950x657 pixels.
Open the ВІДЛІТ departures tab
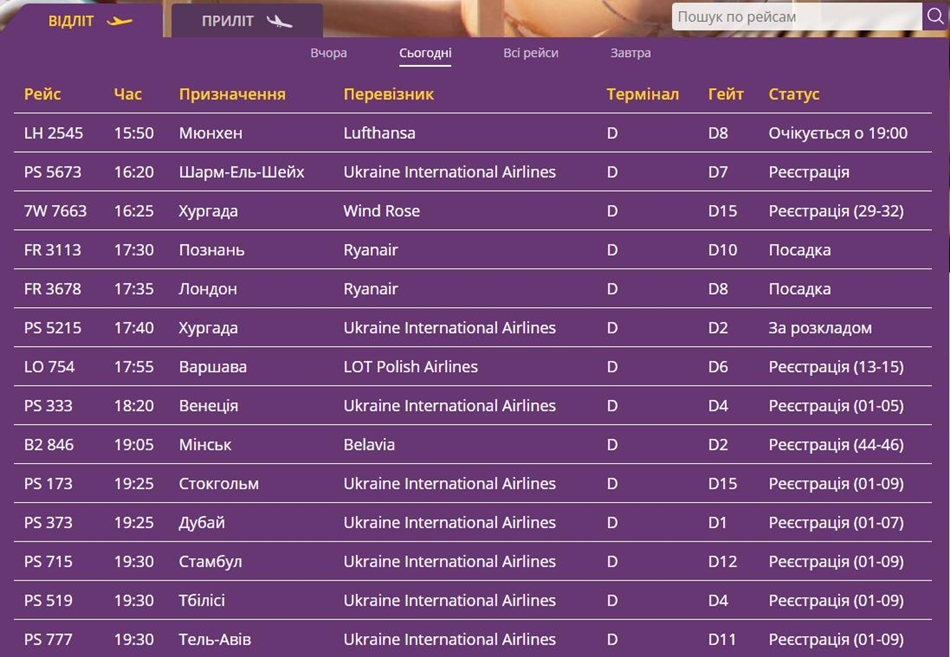82,21
